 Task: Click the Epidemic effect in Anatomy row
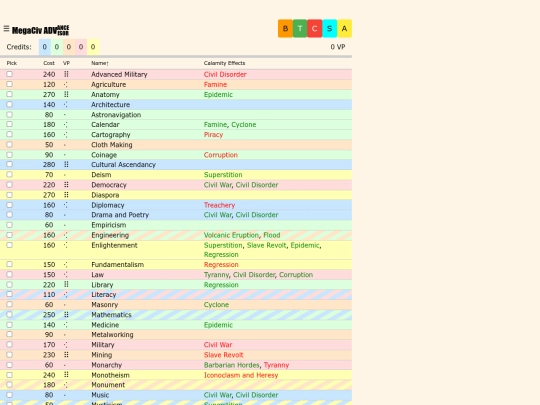[x=218, y=94]
